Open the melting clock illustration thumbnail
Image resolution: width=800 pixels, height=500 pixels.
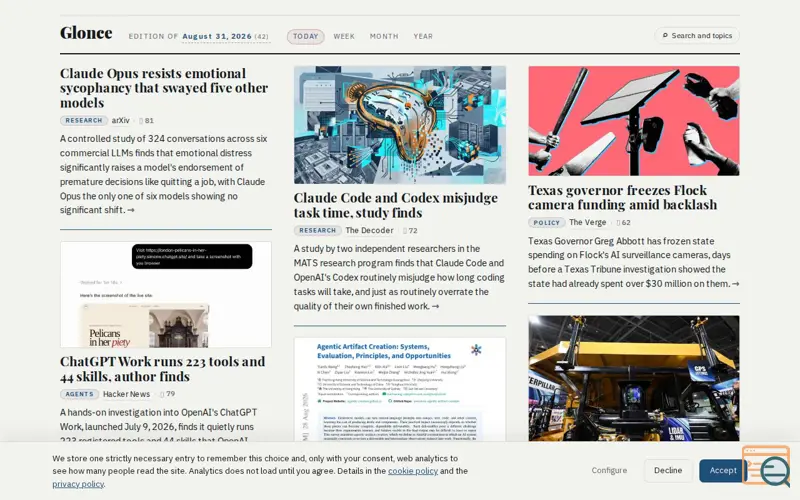pos(399,124)
